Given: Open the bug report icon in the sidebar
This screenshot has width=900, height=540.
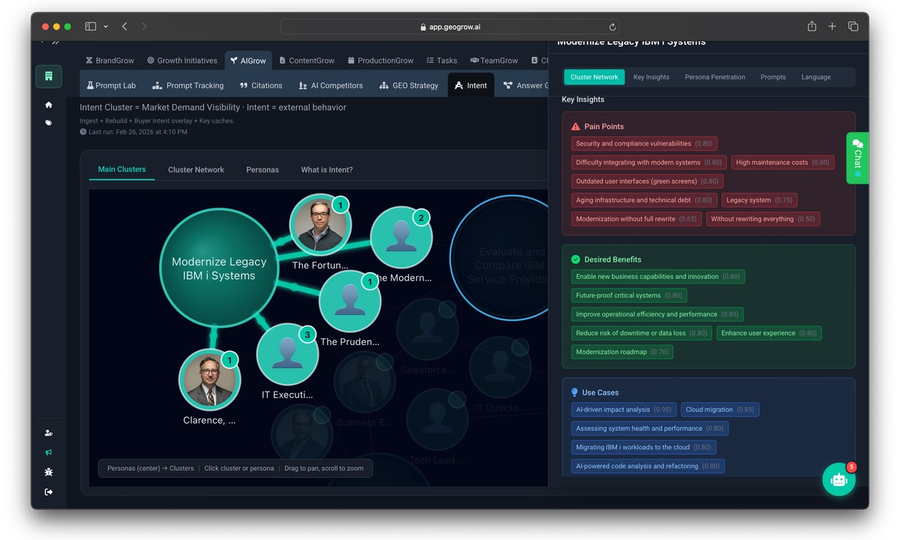Looking at the screenshot, I should (49, 472).
